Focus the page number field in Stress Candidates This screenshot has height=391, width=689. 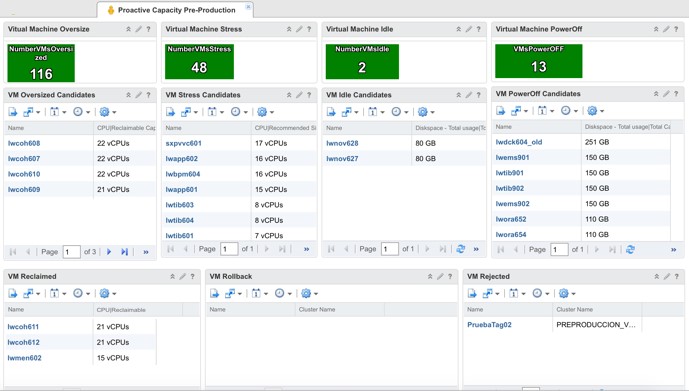(x=229, y=249)
